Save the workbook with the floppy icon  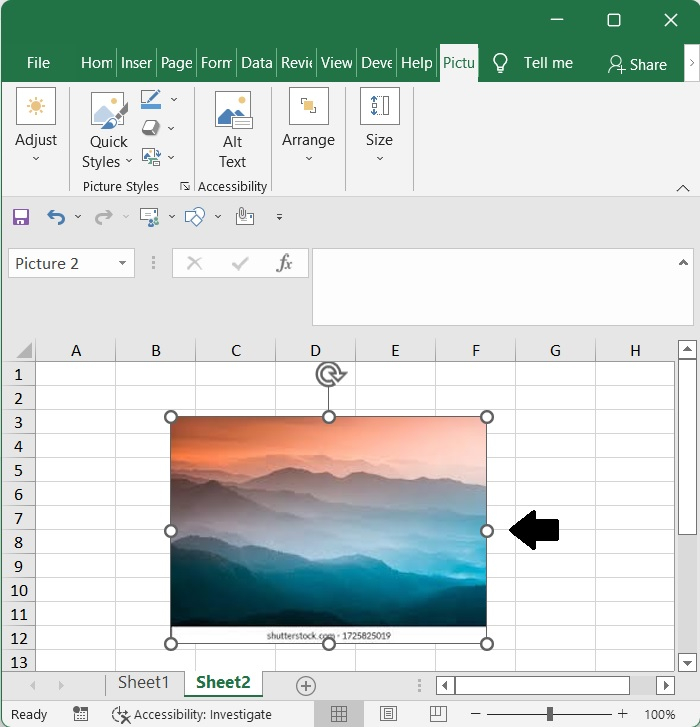tap(21, 217)
